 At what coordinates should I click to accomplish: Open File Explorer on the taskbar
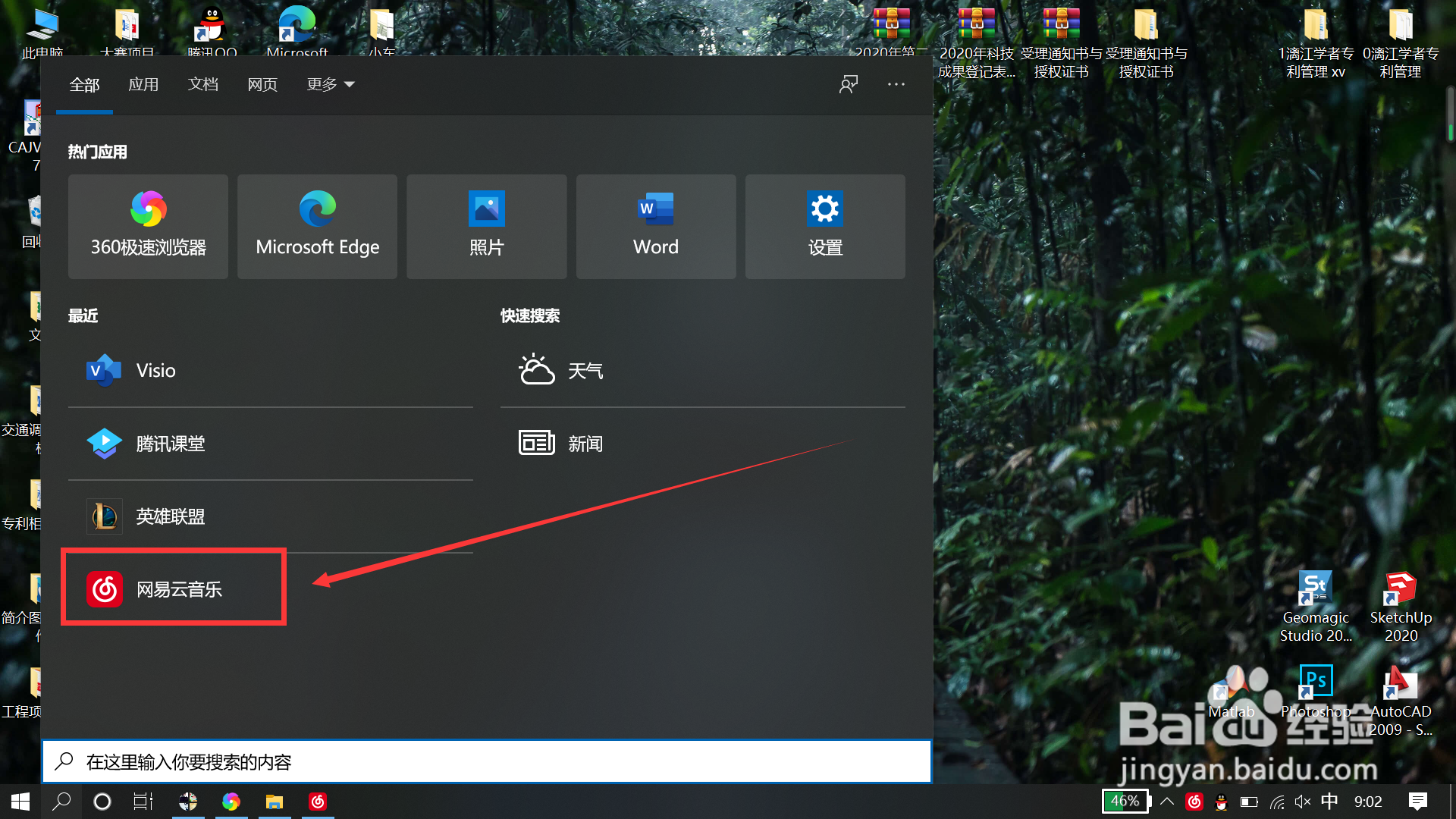pyautogui.click(x=275, y=802)
